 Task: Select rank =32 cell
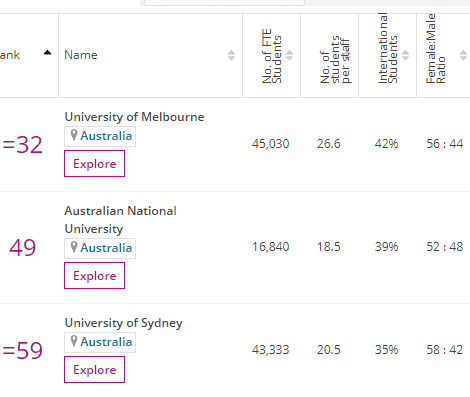point(23,145)
